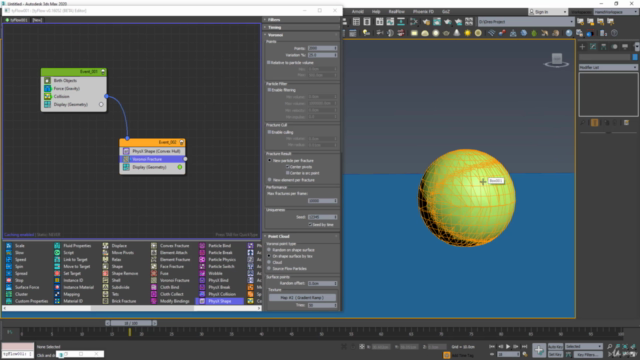The height and width of the screenshot is (360, 640).
Task: Toggle Center is arc point checkbox
Action: point(288,173)
